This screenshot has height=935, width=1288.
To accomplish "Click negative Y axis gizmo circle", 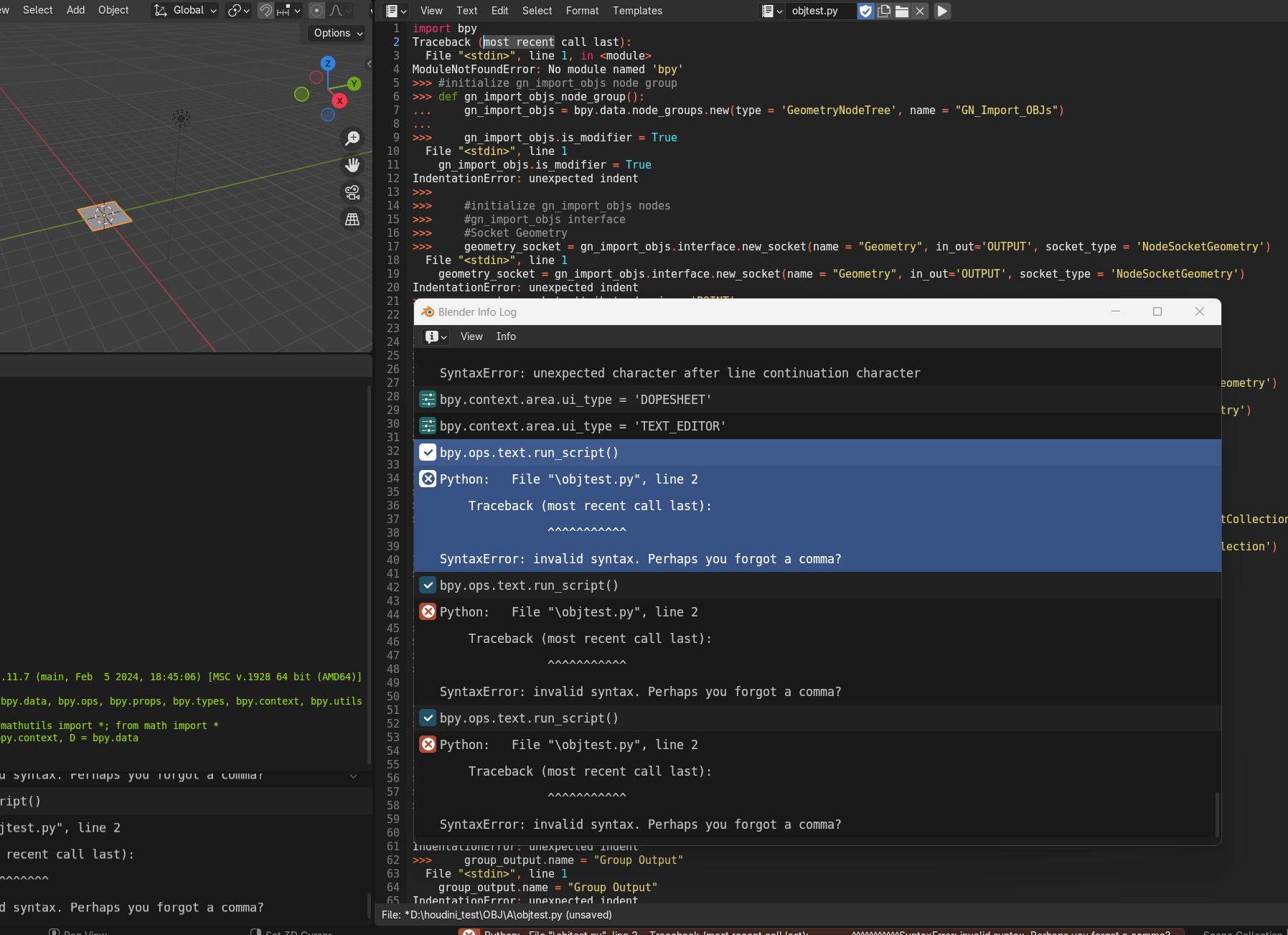I will pos(301,94).
